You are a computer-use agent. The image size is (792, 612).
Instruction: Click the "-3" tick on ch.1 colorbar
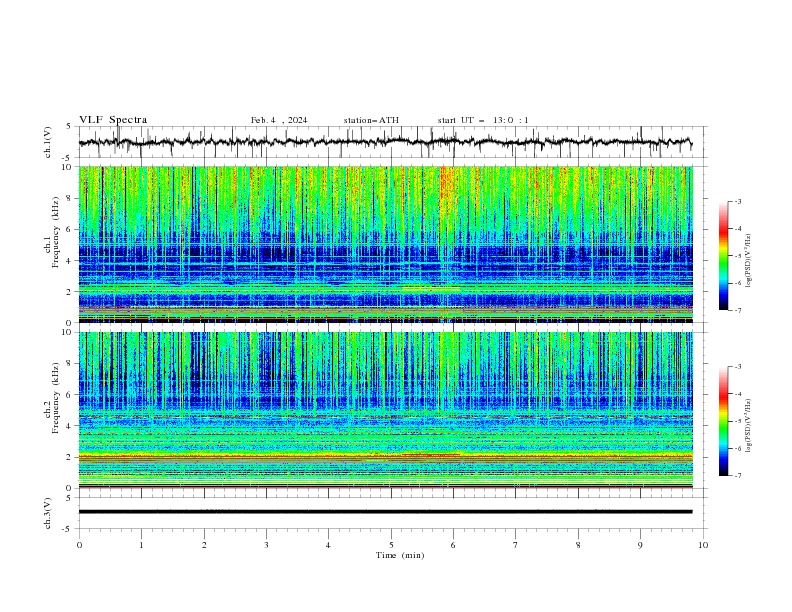point(738,201)
